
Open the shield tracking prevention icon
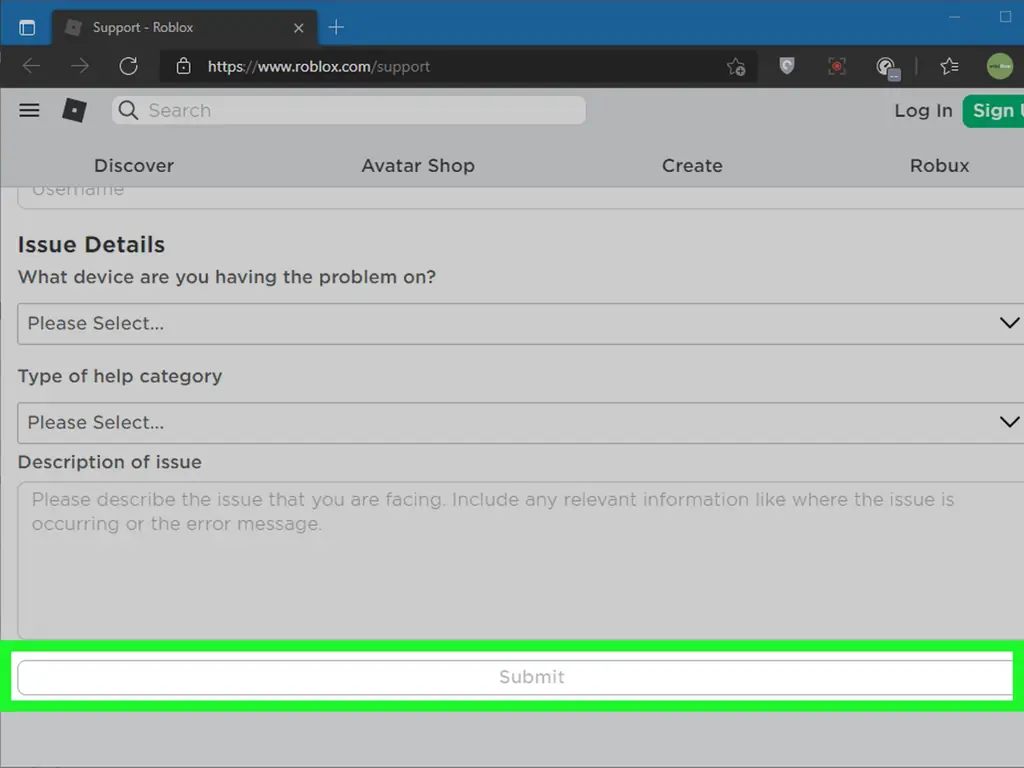pos(787,65)
